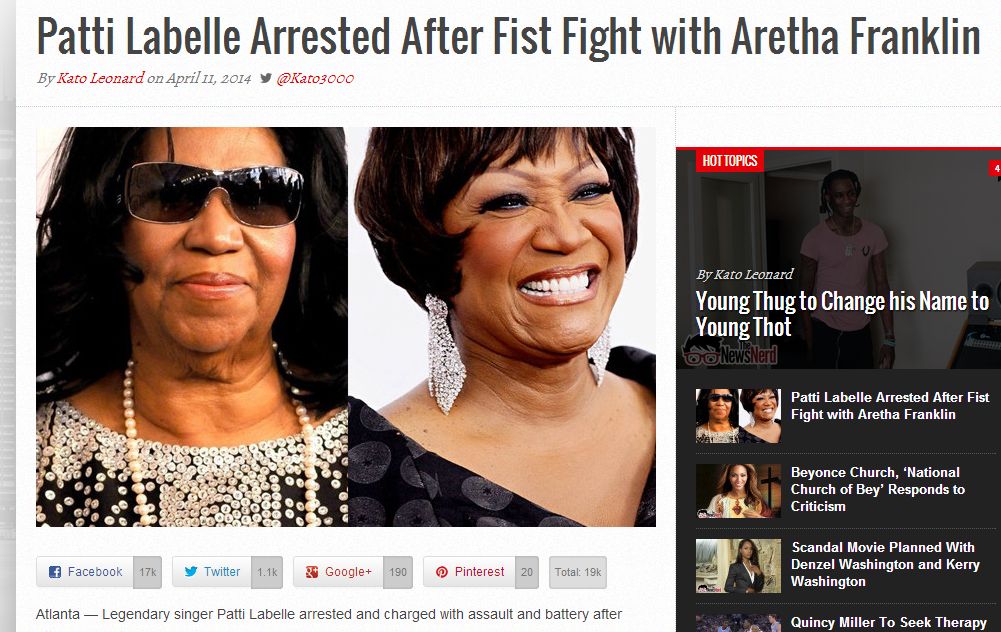
Task: Click the Facebook 17k share count
Action: point(147,572)
